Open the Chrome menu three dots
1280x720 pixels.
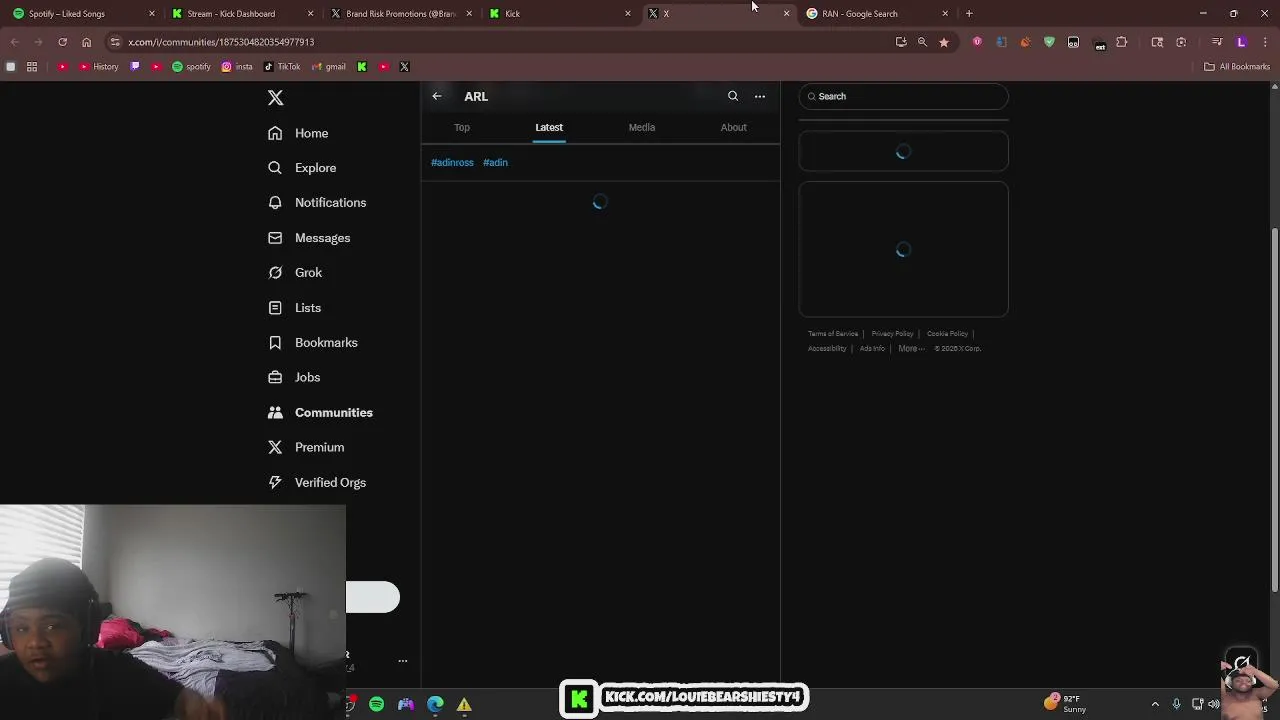point(1265,42)
